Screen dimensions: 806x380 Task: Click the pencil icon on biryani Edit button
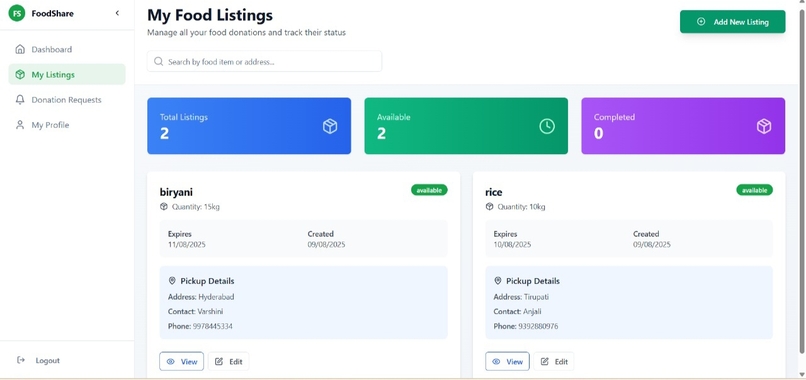[219, 361]
